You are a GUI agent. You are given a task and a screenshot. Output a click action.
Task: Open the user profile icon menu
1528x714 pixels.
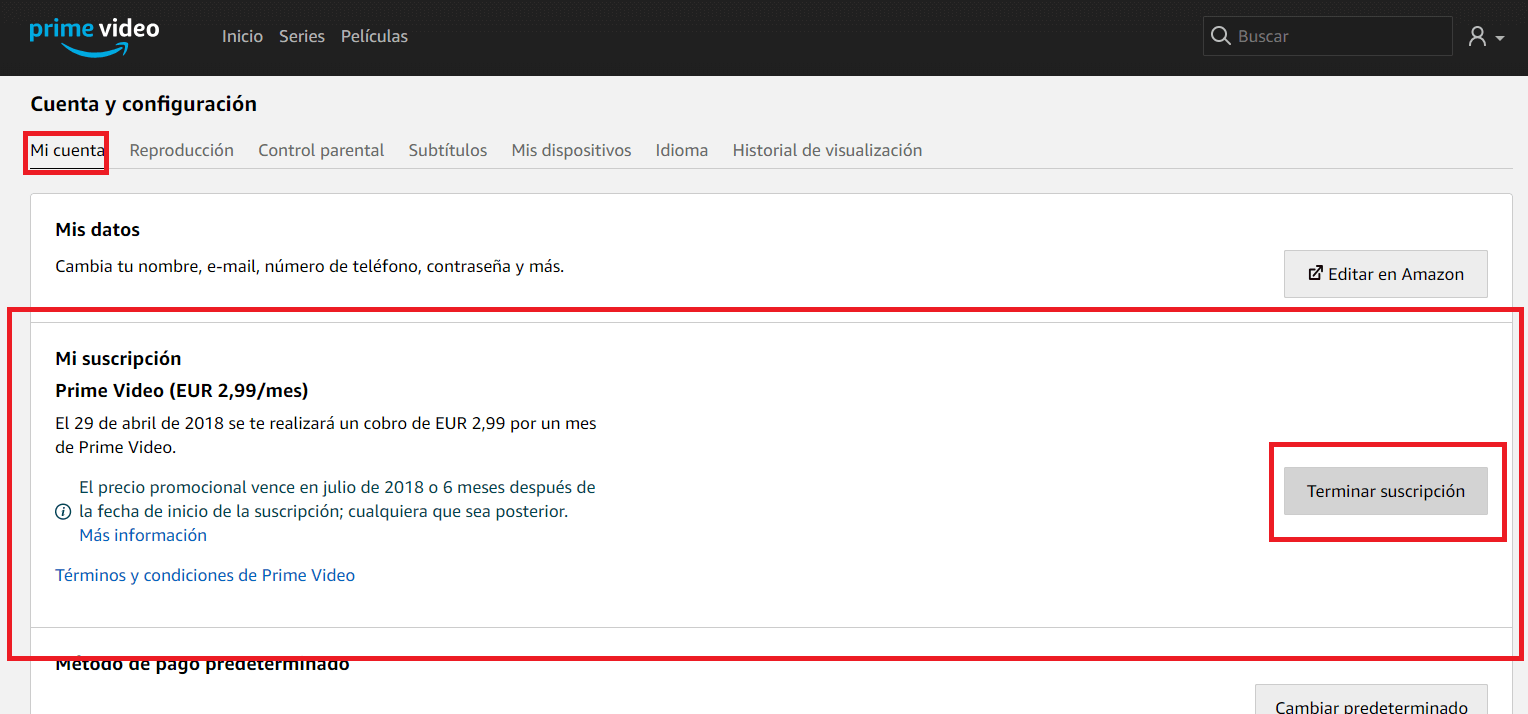(1477, 37)
